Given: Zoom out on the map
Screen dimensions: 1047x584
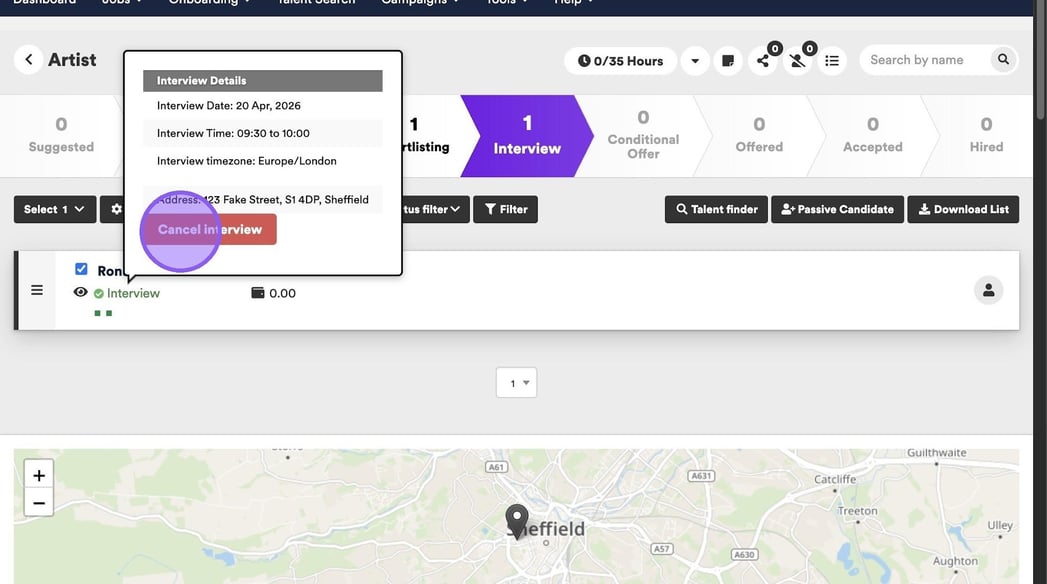Looking at the screenshot, I should point(39,503).
